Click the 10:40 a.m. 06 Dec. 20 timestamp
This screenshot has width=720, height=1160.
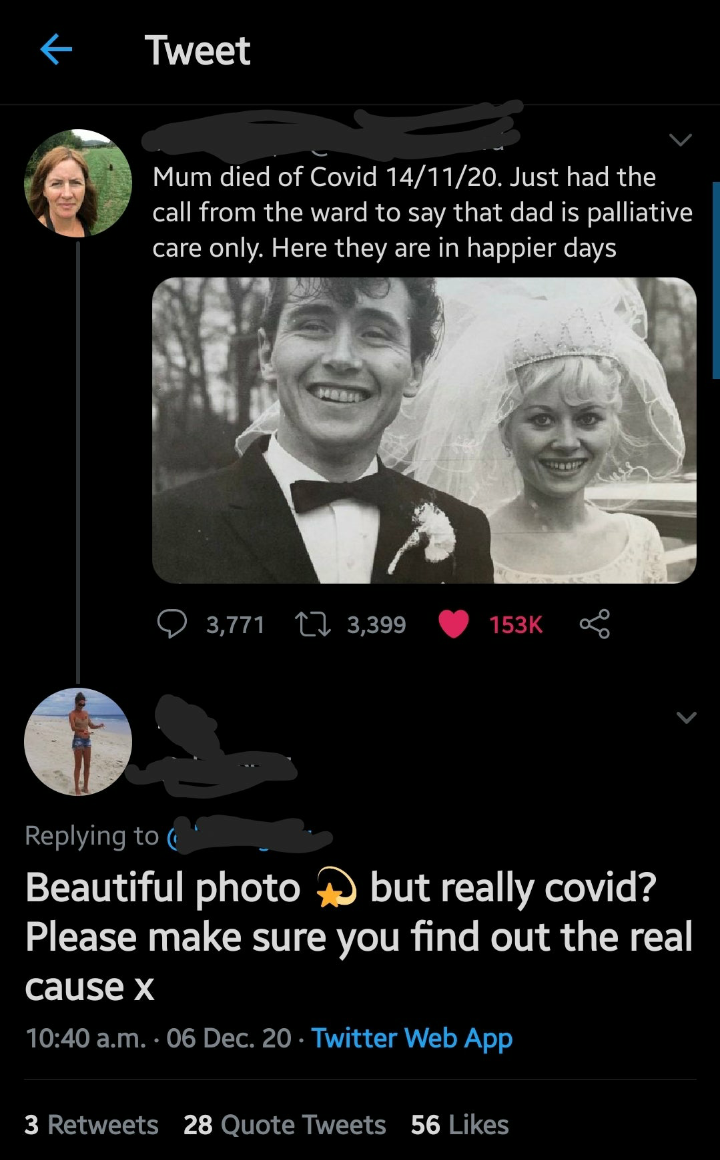click(x=160, y=1038)
